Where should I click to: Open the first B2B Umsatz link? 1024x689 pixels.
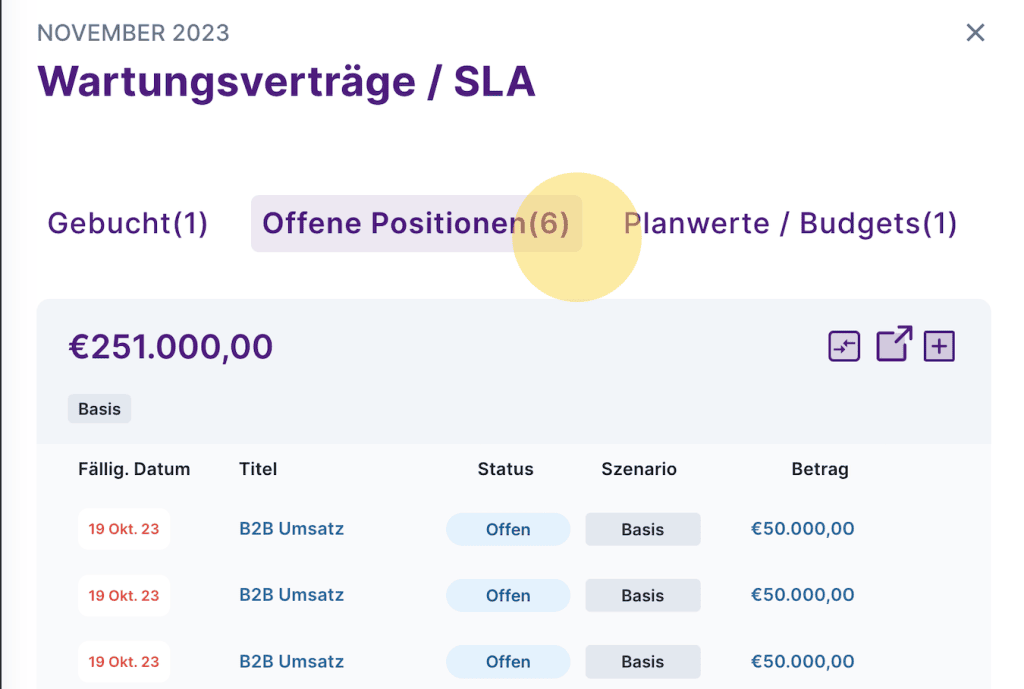pos(291,529)
